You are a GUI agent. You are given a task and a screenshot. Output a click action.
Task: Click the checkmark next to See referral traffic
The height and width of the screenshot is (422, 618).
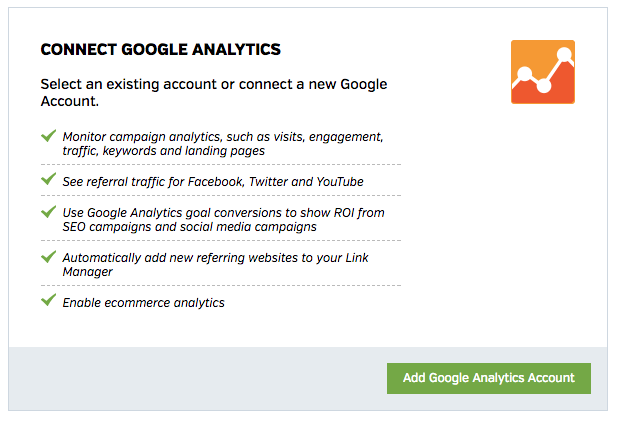[x=48, y=179]
